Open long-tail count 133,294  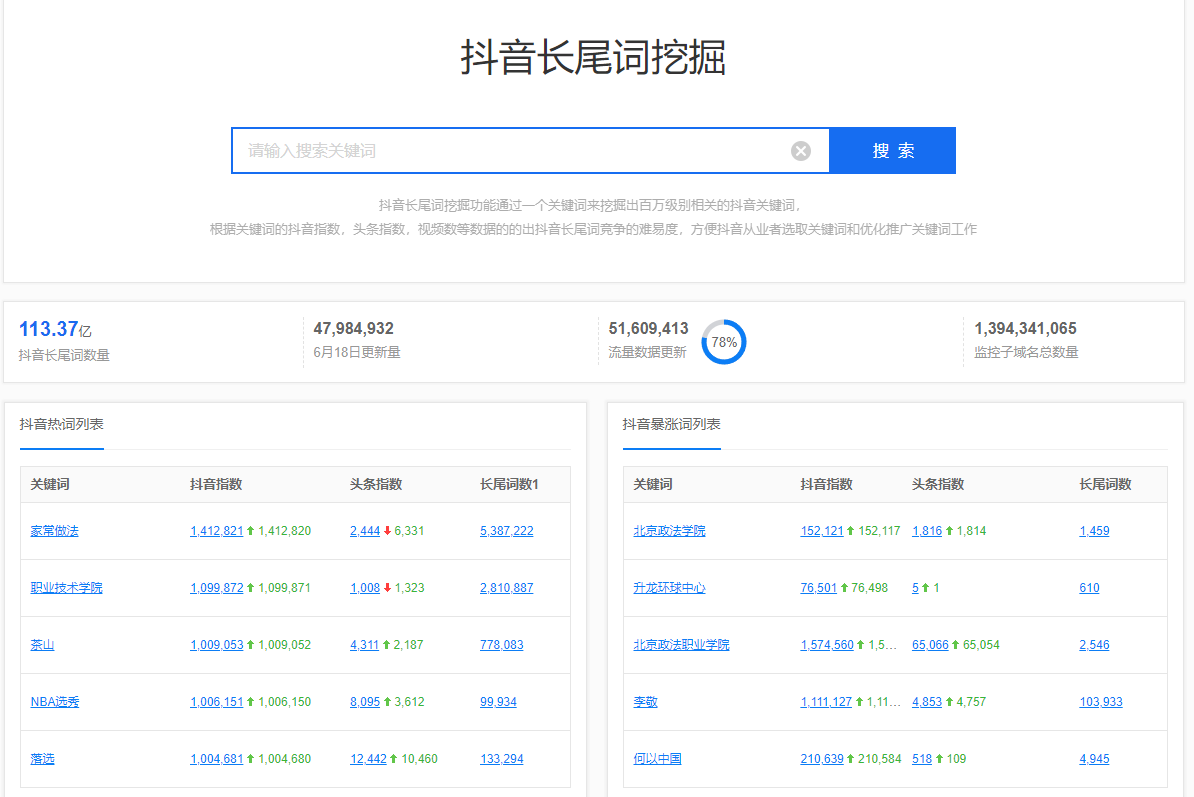tap(502, 759)
